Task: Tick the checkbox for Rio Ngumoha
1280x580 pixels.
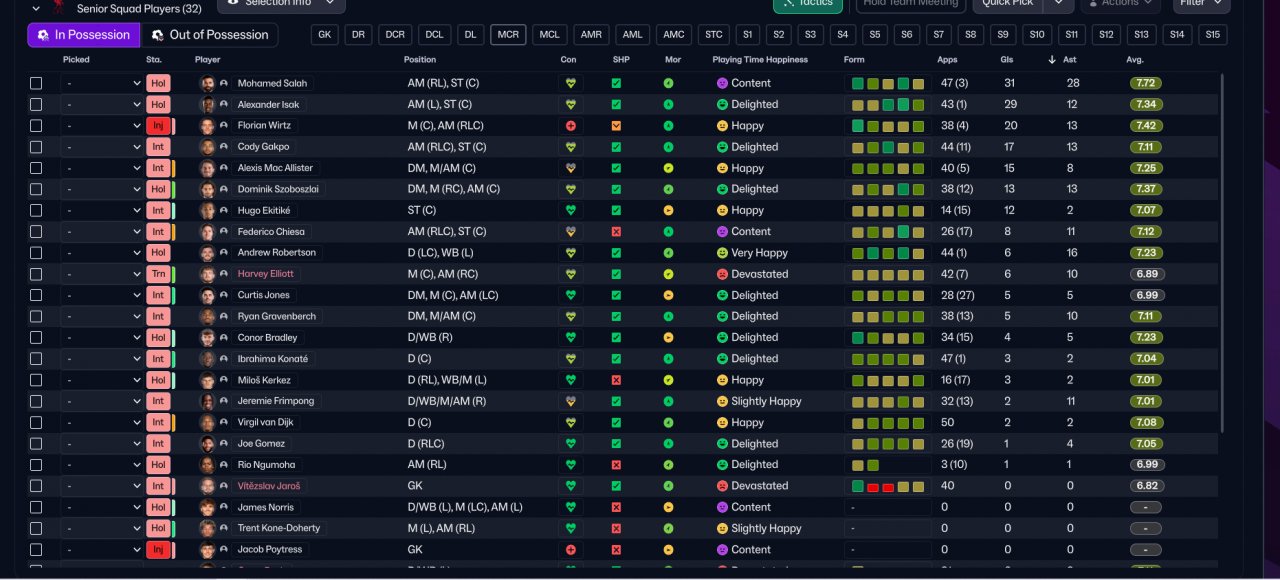Action: pos(36,465)
